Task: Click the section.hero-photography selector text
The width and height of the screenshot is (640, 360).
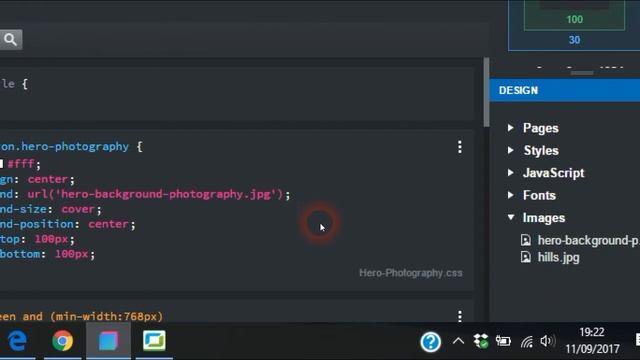Action: coord(64,147)
